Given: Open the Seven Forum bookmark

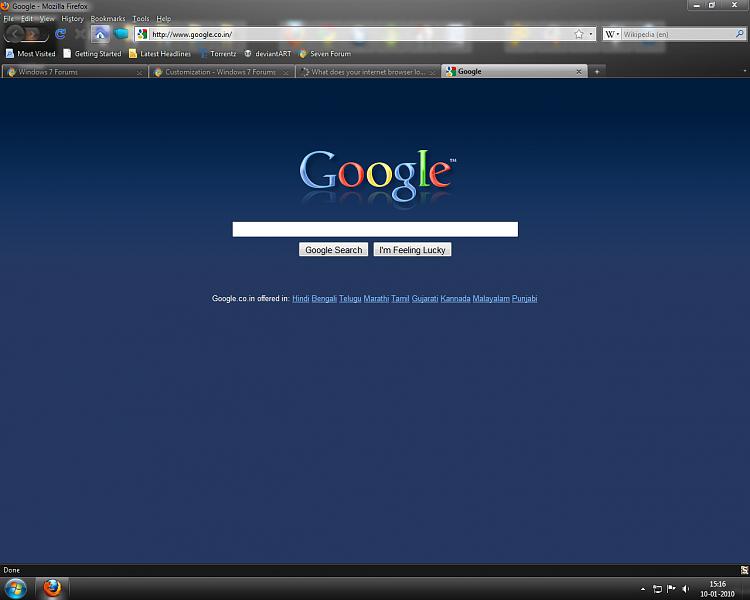Looking at the screenshot, I should pyautogui.click(x=325, y=54).
